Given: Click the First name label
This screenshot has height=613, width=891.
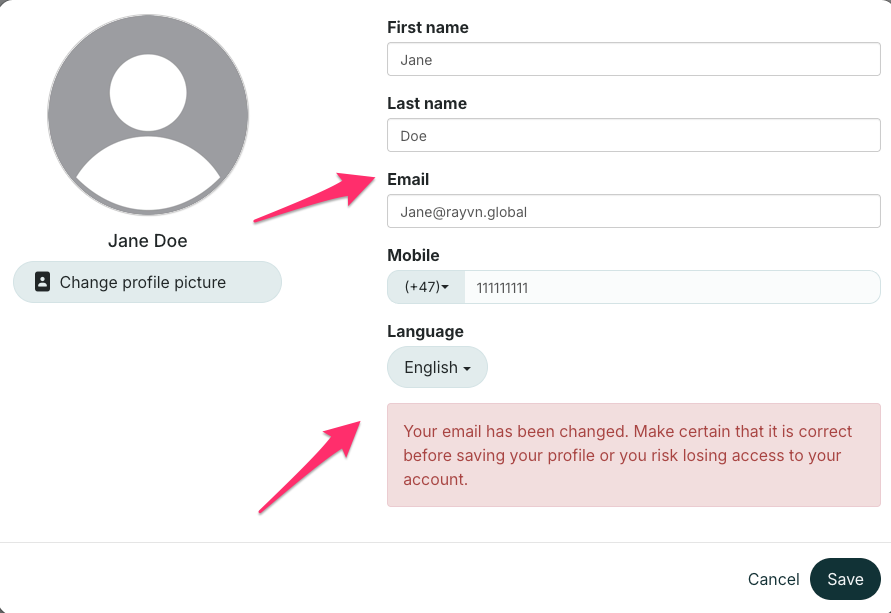Looking at the screenshot, I should [428, 28].
